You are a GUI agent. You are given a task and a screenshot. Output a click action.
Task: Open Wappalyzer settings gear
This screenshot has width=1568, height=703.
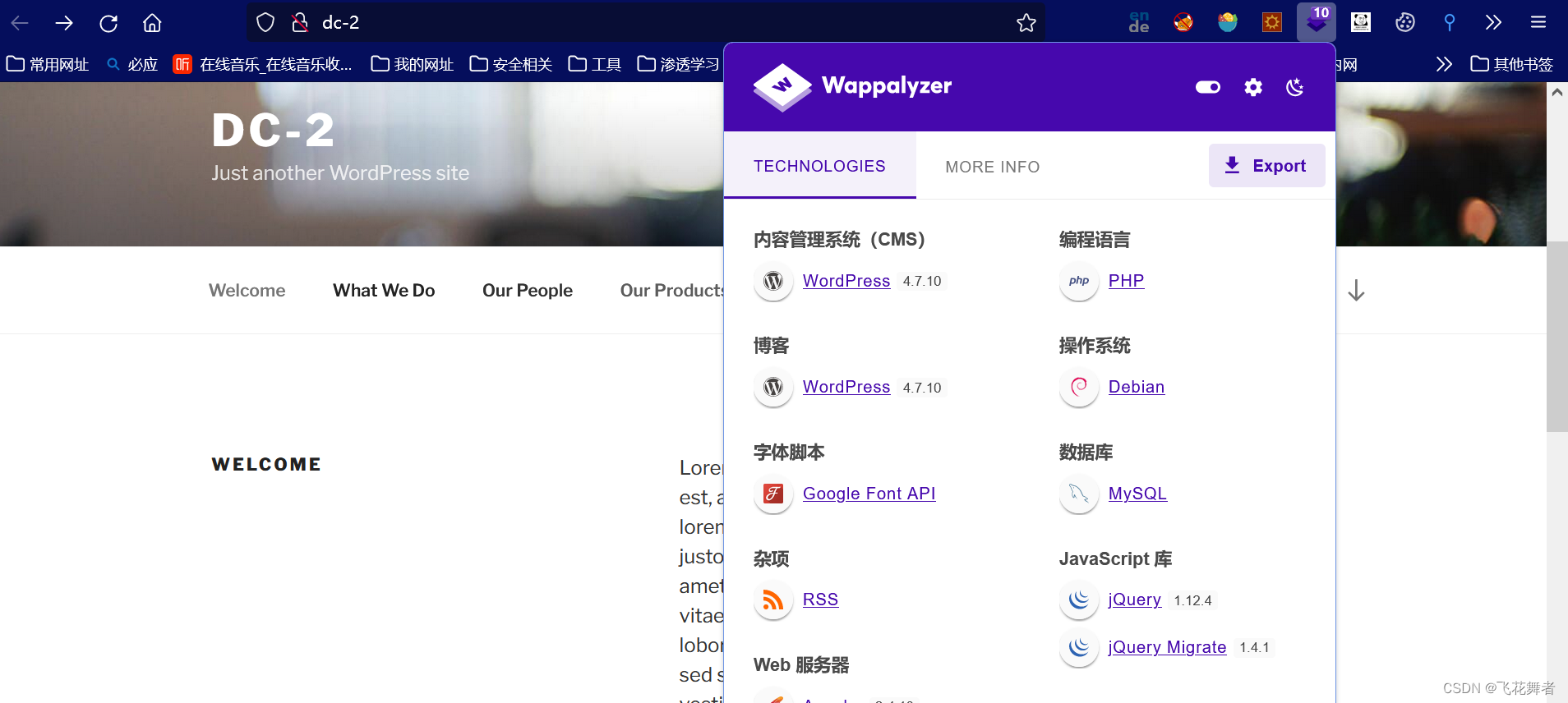(x=1253, y=87)
